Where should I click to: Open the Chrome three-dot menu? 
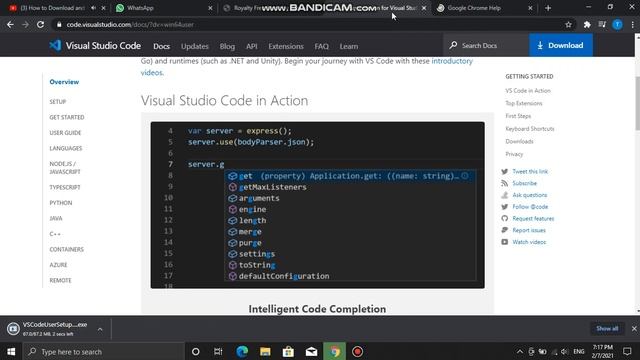tap(633, 24)
